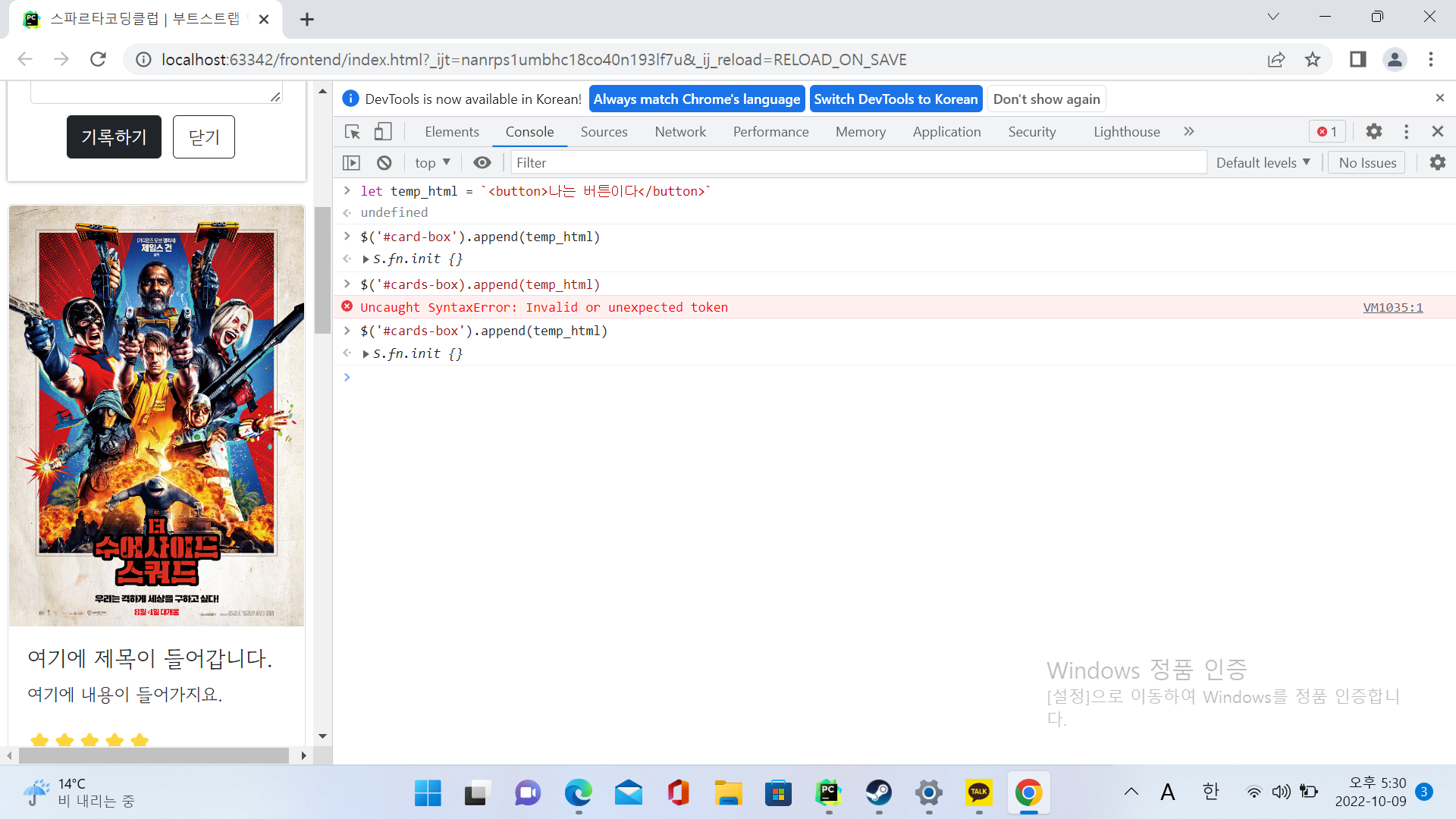Open the Network tab

click(680, 132)
